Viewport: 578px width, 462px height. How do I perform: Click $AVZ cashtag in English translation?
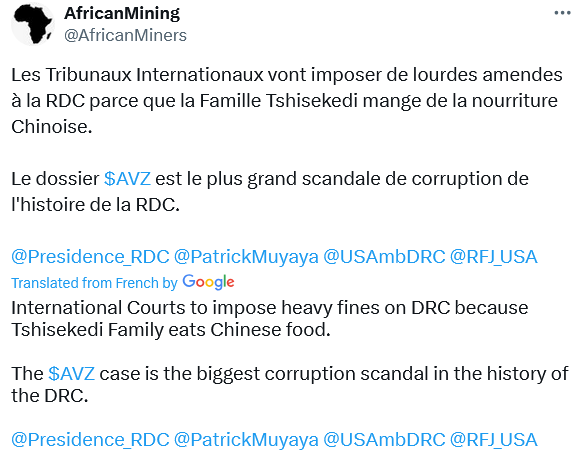[72, 374]
